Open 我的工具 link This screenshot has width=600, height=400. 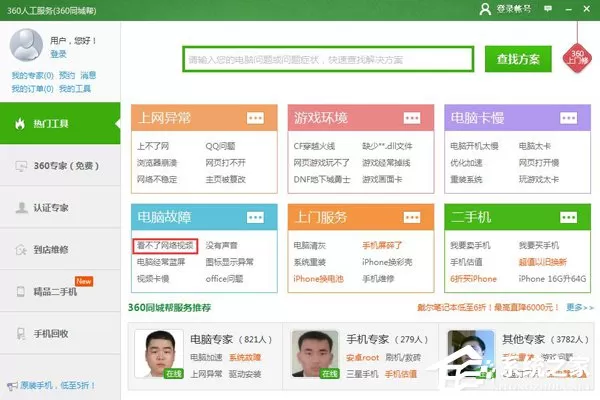75,89
